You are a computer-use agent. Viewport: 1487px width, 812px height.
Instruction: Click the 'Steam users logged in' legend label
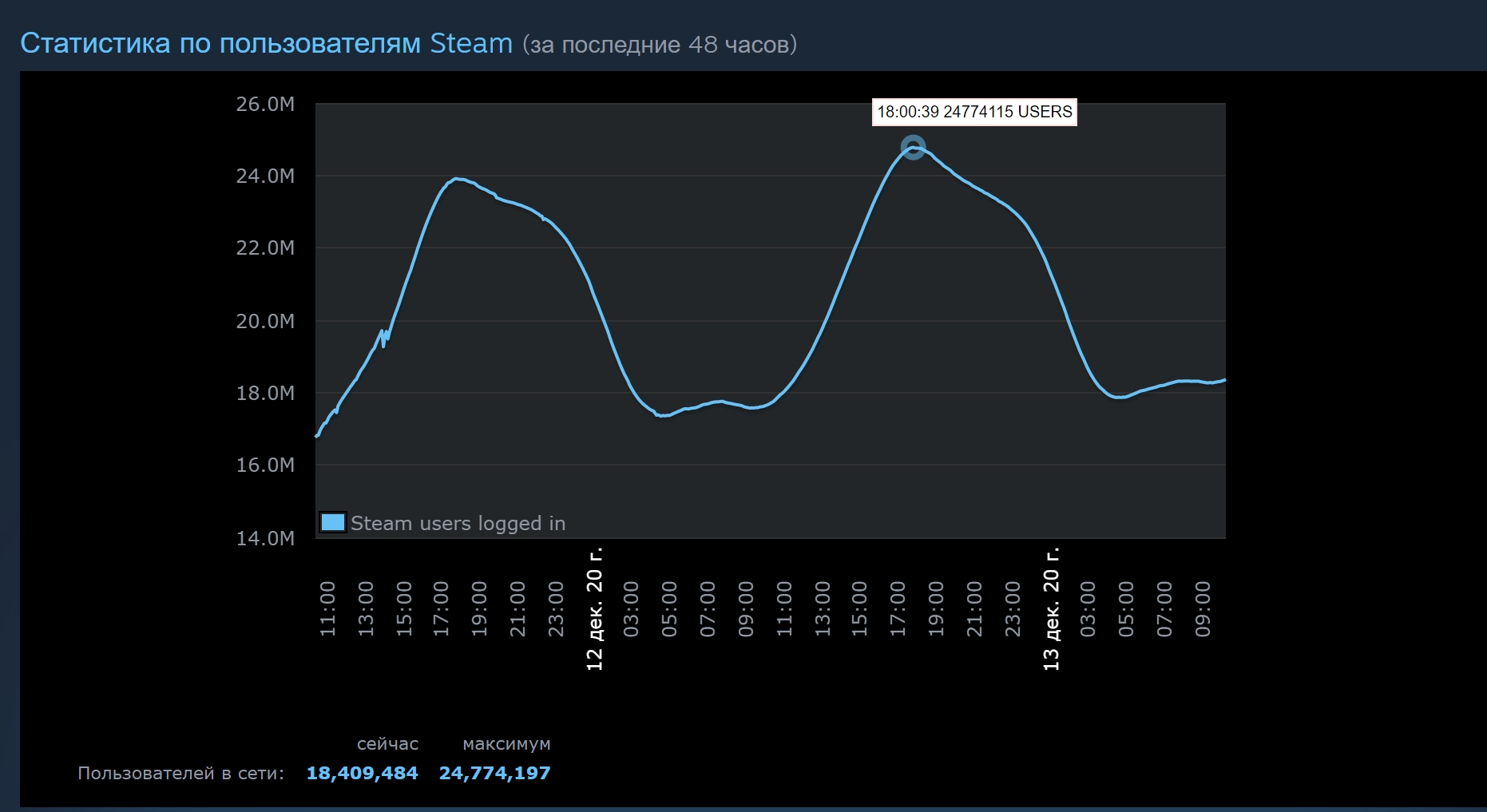click(x=458, y=524)
